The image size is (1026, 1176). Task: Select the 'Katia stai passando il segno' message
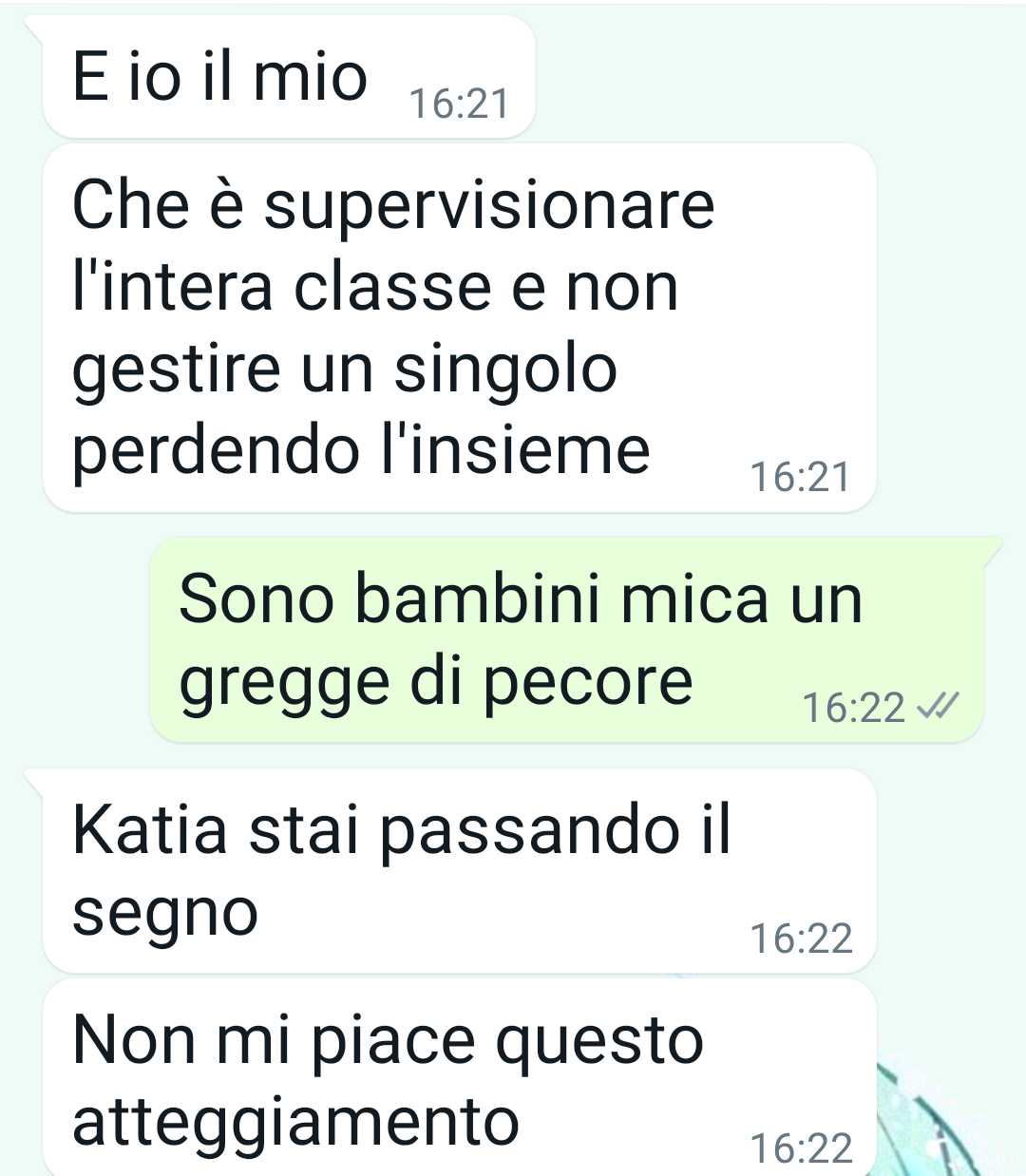460,871
